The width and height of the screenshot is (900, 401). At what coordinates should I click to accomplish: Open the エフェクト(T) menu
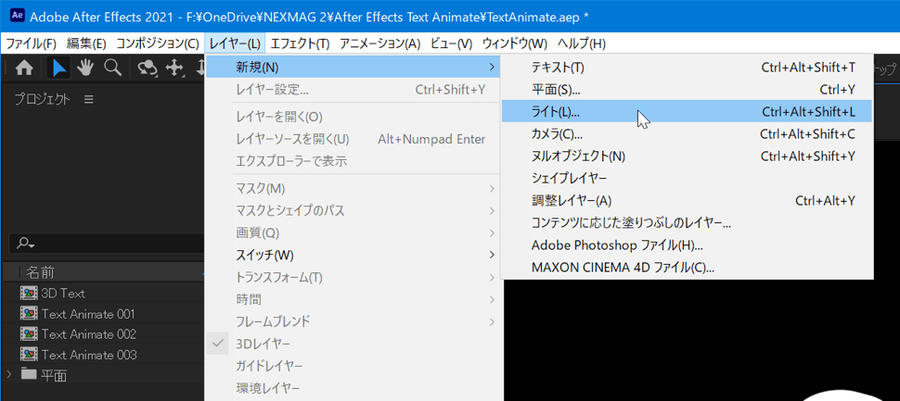pyautogui.click(x=300, y=44)
